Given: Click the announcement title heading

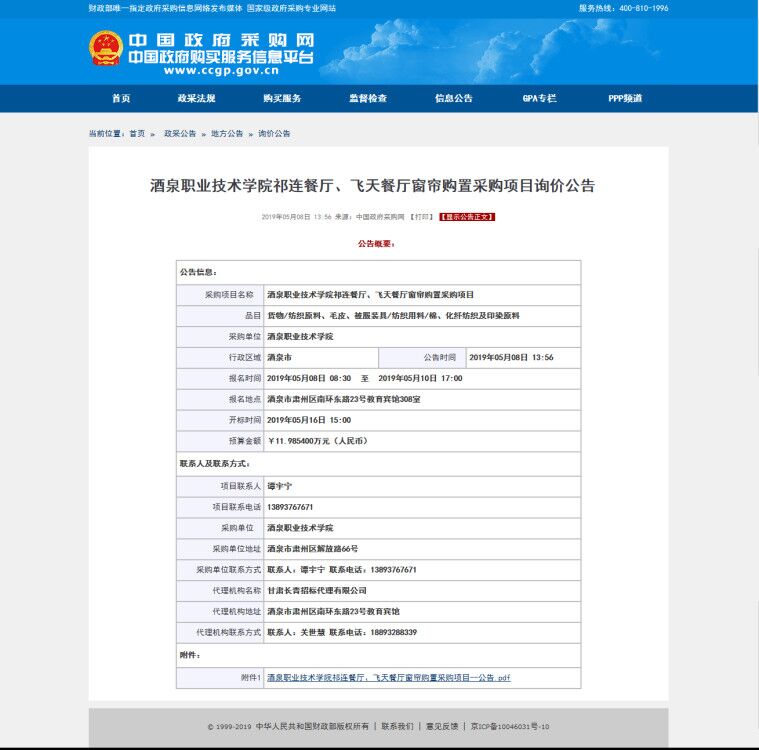Looking at the screenshot, I should 372,186.
